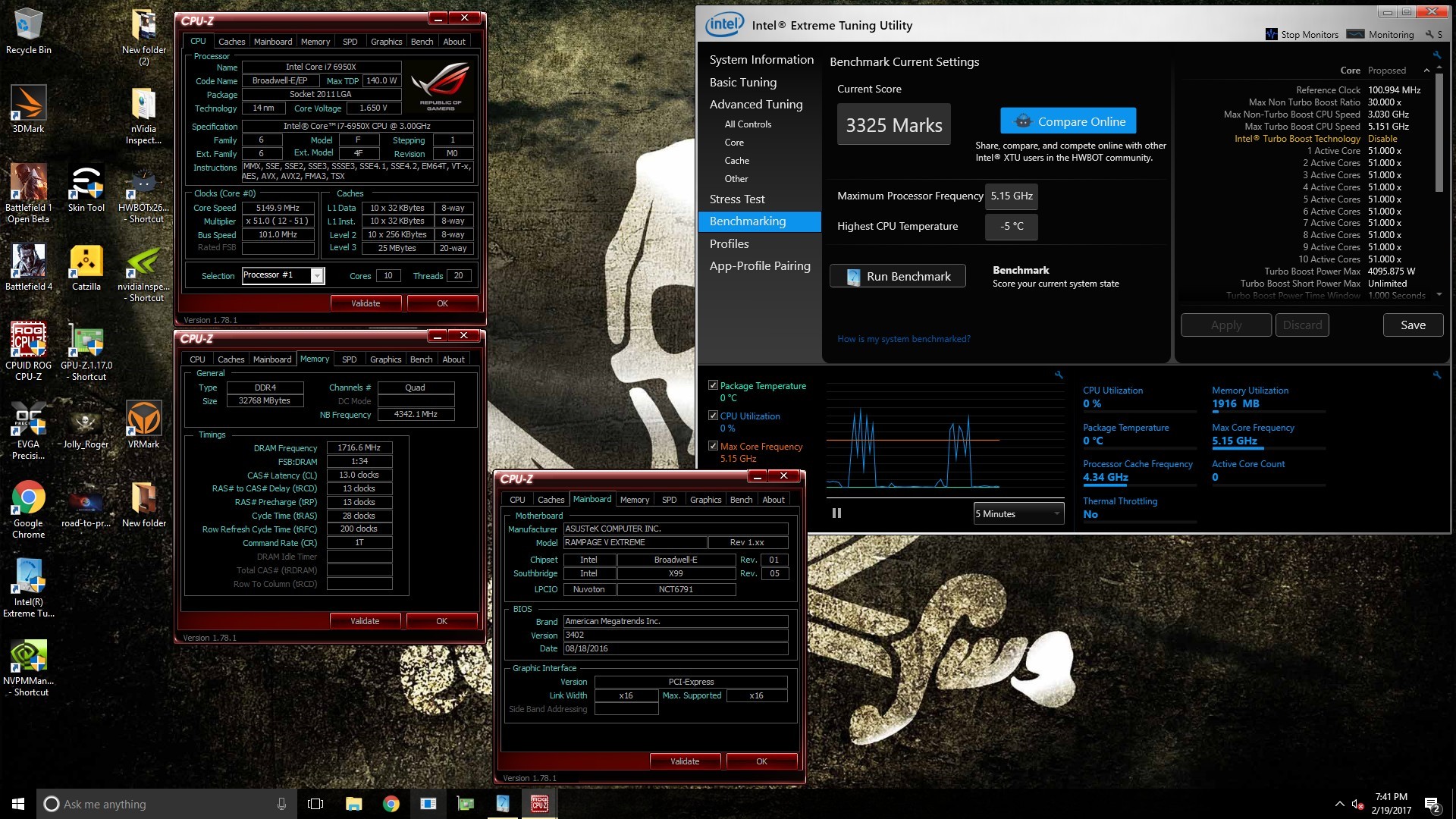Open the Action Center notification icon
This screenshot has width=1456, height=819.
point(1432,804)
